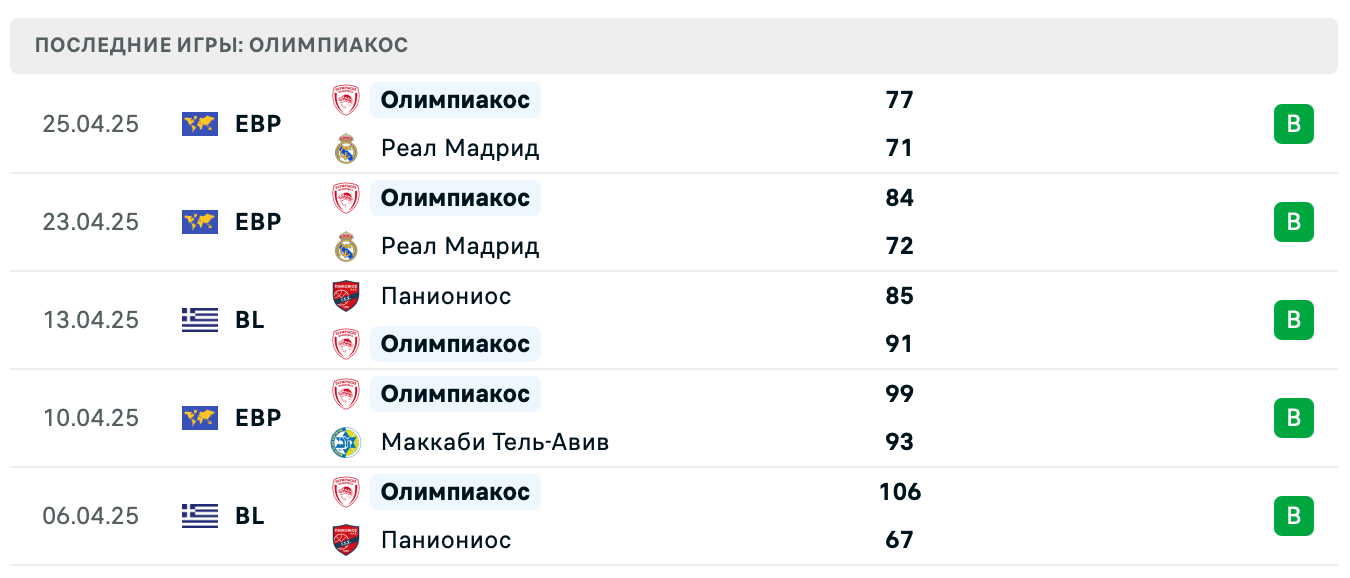Open Маккаби Тель-Авив team page
1350x578 pixels.
pyautogui.click(x=495, y=442)
